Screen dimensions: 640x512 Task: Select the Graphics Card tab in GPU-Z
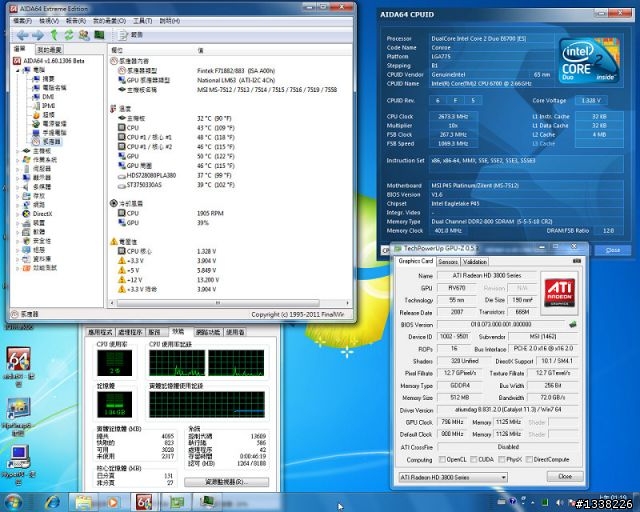(x=415, y=261)
